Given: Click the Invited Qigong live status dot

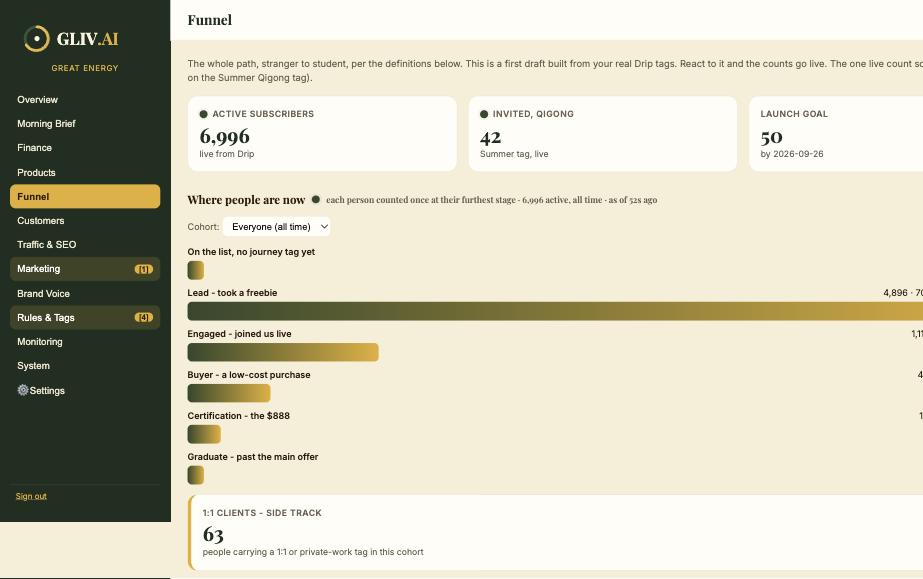Looking at the screenshot, I should tap(484, 114).
